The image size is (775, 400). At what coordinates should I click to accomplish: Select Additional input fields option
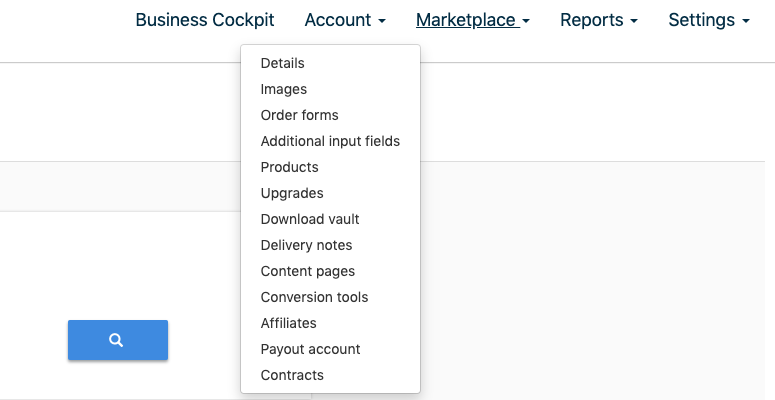click(x=330, y=141)
